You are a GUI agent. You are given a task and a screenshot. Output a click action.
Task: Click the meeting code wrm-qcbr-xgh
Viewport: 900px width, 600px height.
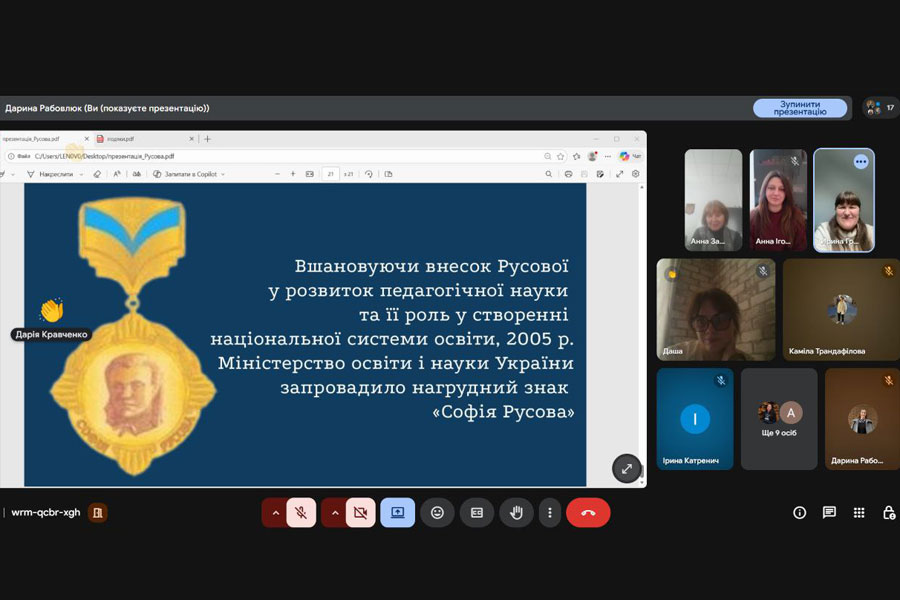[46, 512]
